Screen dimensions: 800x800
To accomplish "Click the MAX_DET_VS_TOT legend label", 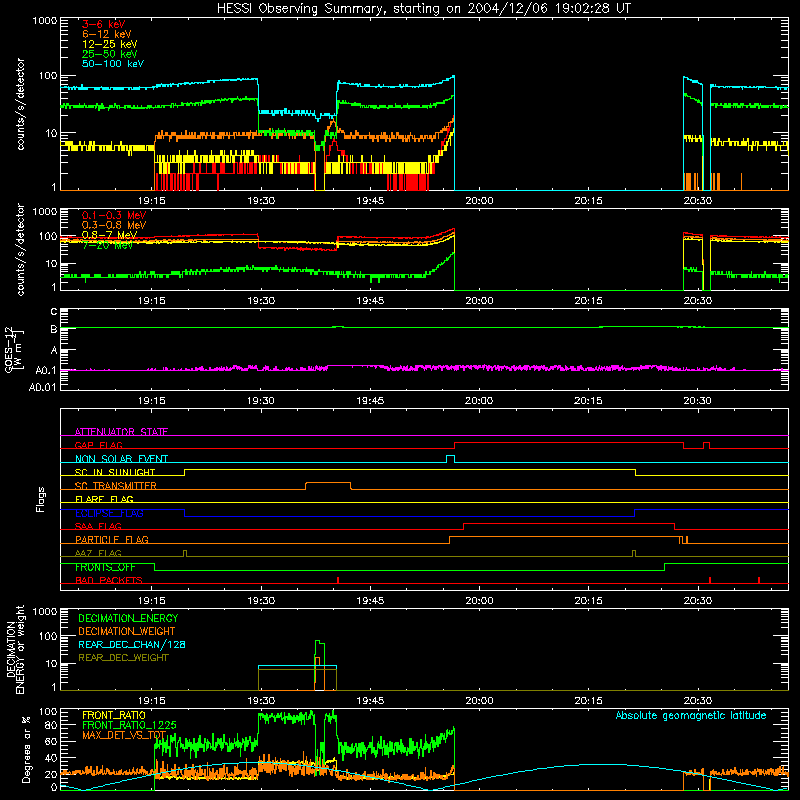I will coord(124,735).
